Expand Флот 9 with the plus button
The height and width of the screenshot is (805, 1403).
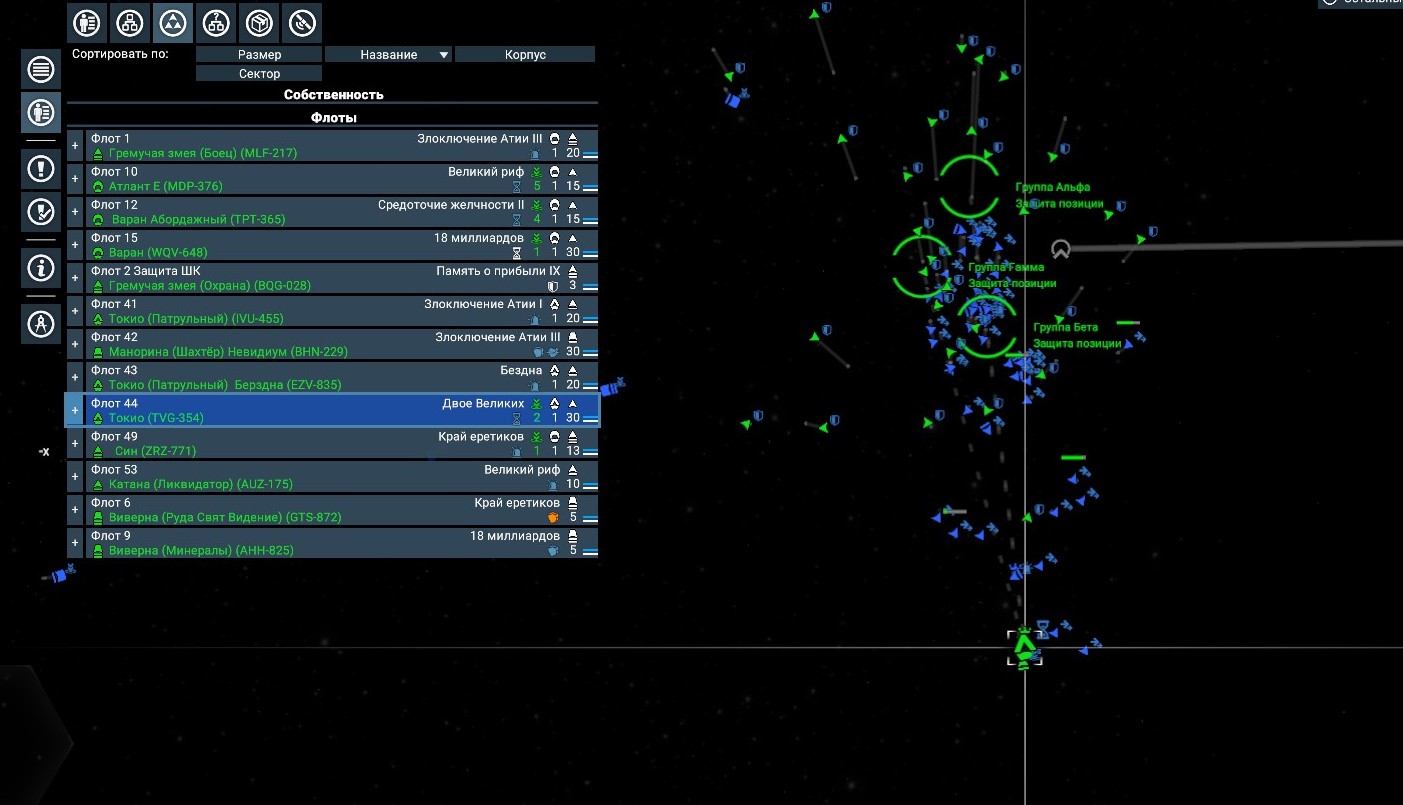point(75,543)
